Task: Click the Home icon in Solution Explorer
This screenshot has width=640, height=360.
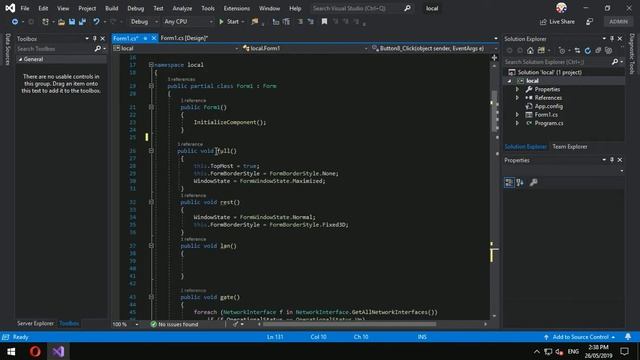Action: tap(530, 51)
